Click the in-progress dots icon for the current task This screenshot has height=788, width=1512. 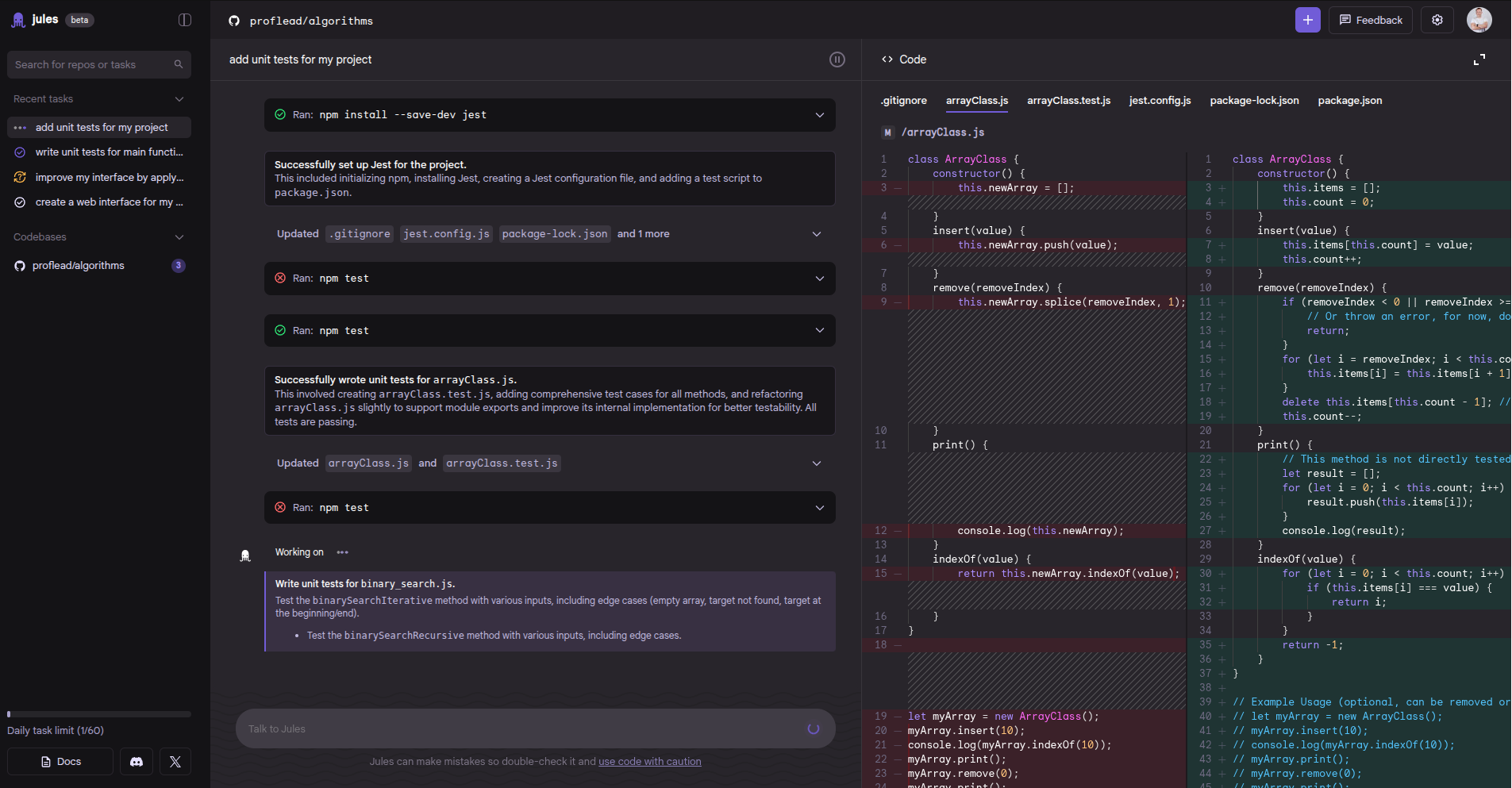pyautogui.click(x=20, y=128)
